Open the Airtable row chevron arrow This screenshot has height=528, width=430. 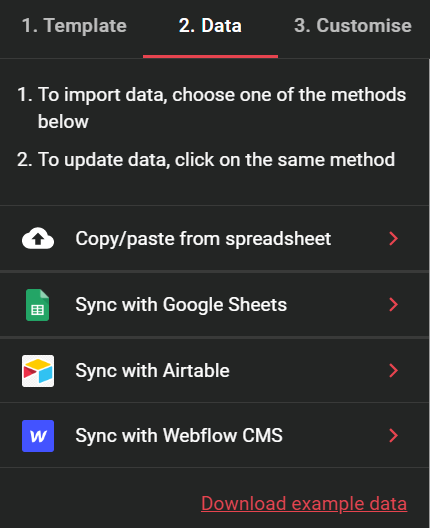point(393,370)
